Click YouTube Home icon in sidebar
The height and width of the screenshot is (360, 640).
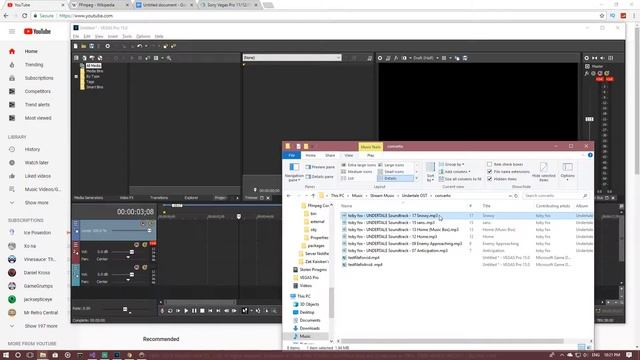point(12,51)
